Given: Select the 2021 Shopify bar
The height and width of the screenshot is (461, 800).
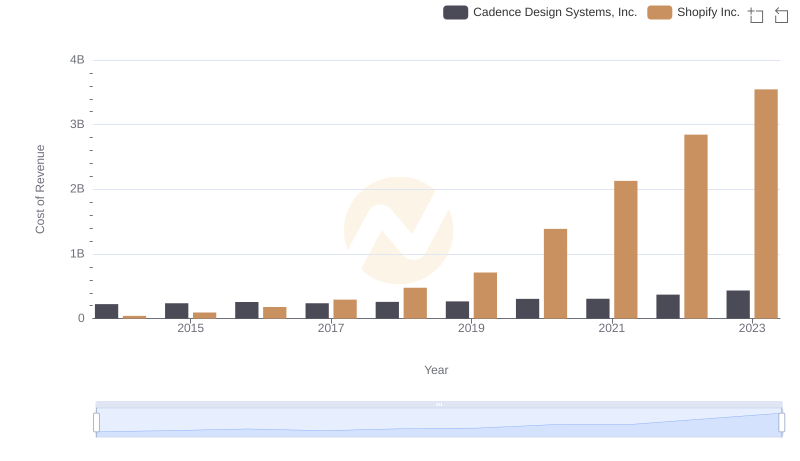Looking at the screenshot, I should (x=626, y=250).
